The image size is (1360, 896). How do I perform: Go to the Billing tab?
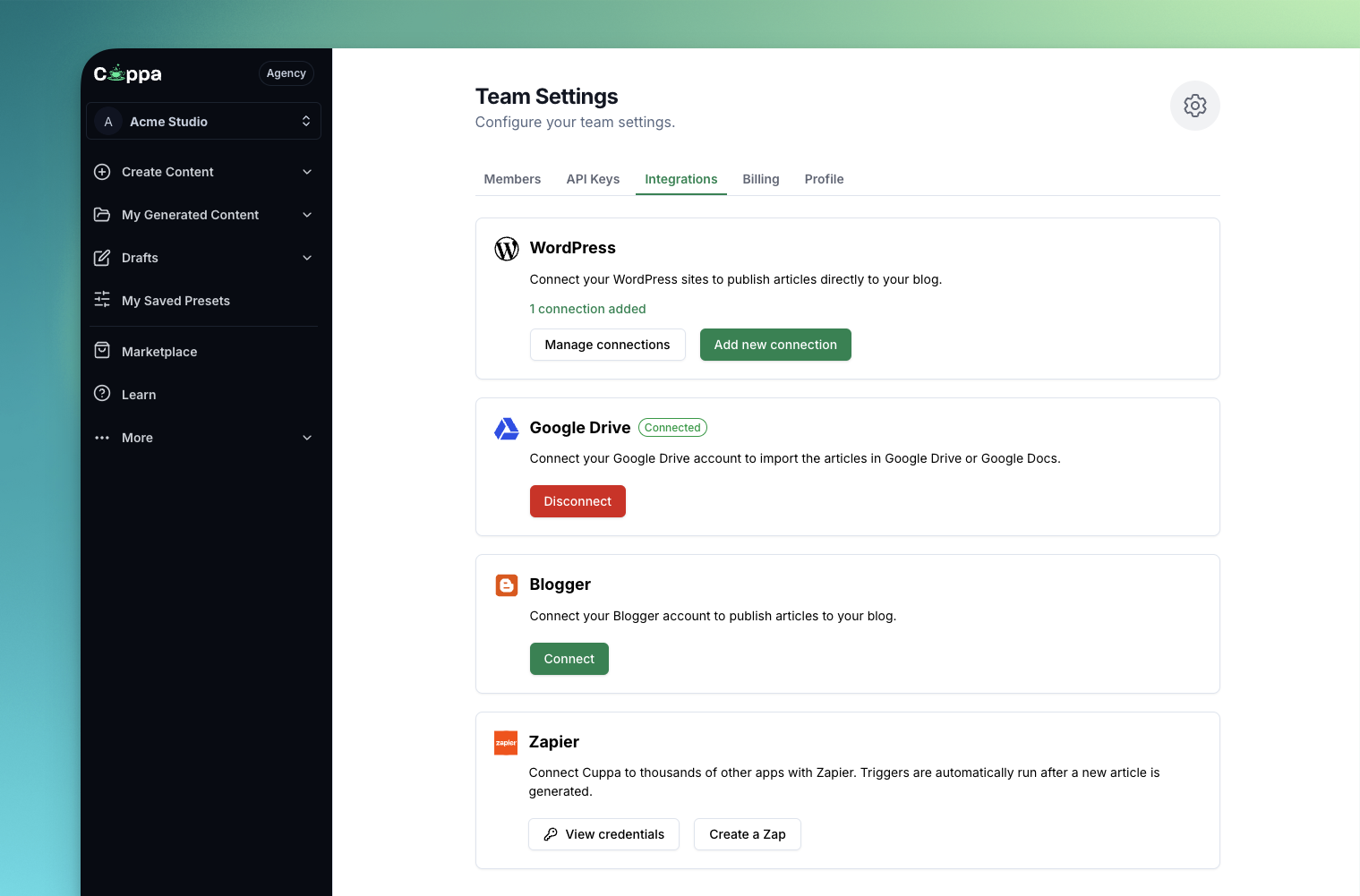[x=760, y=179]
